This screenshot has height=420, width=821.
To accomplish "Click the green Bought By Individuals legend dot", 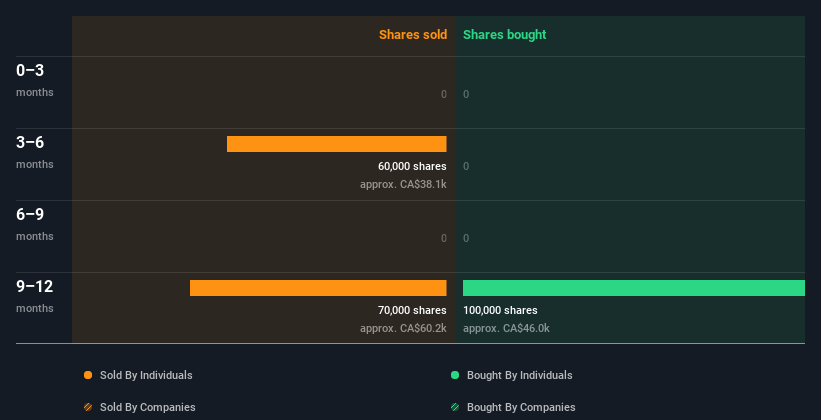I will pyautogui.click(x=455, y=375).
